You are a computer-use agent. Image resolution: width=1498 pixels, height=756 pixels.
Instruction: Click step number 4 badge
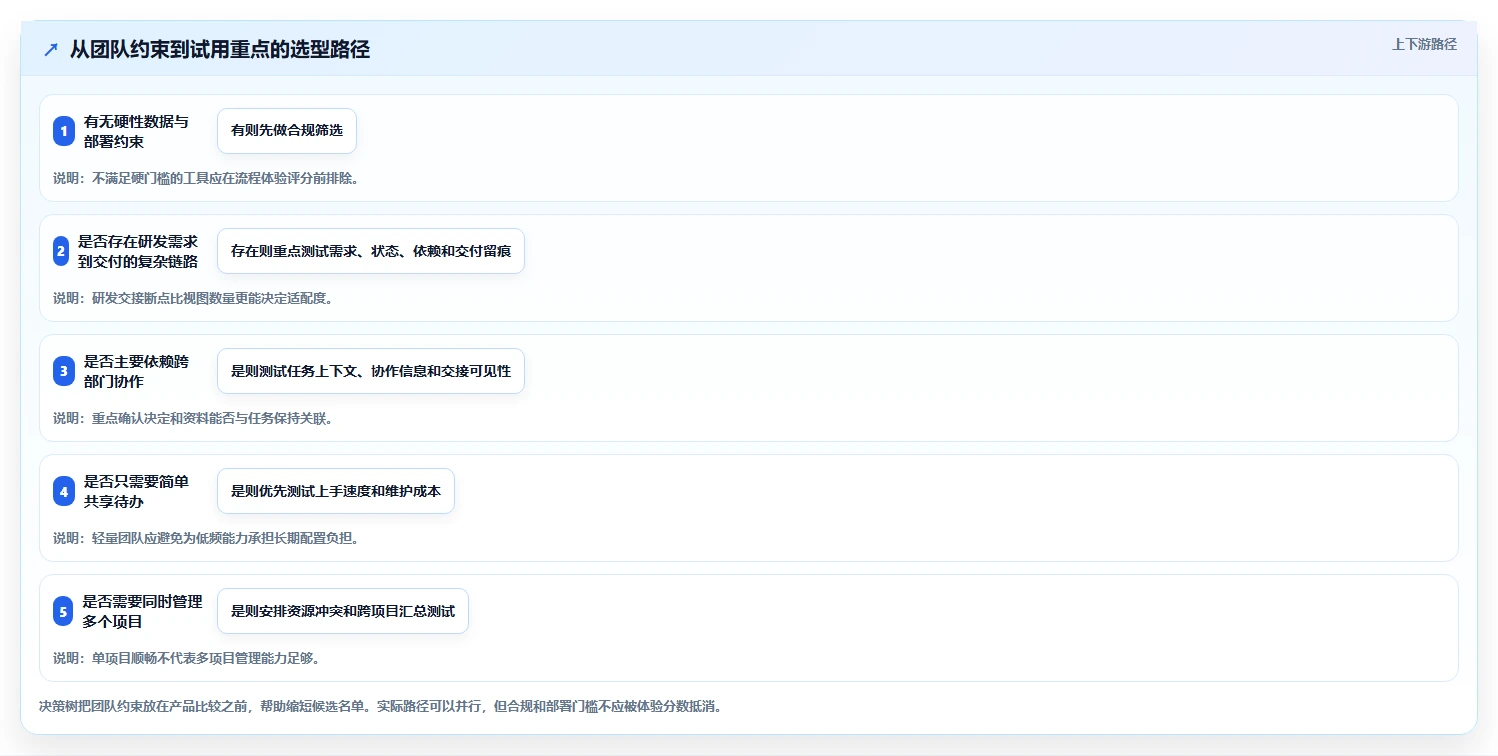coord(64,491)
